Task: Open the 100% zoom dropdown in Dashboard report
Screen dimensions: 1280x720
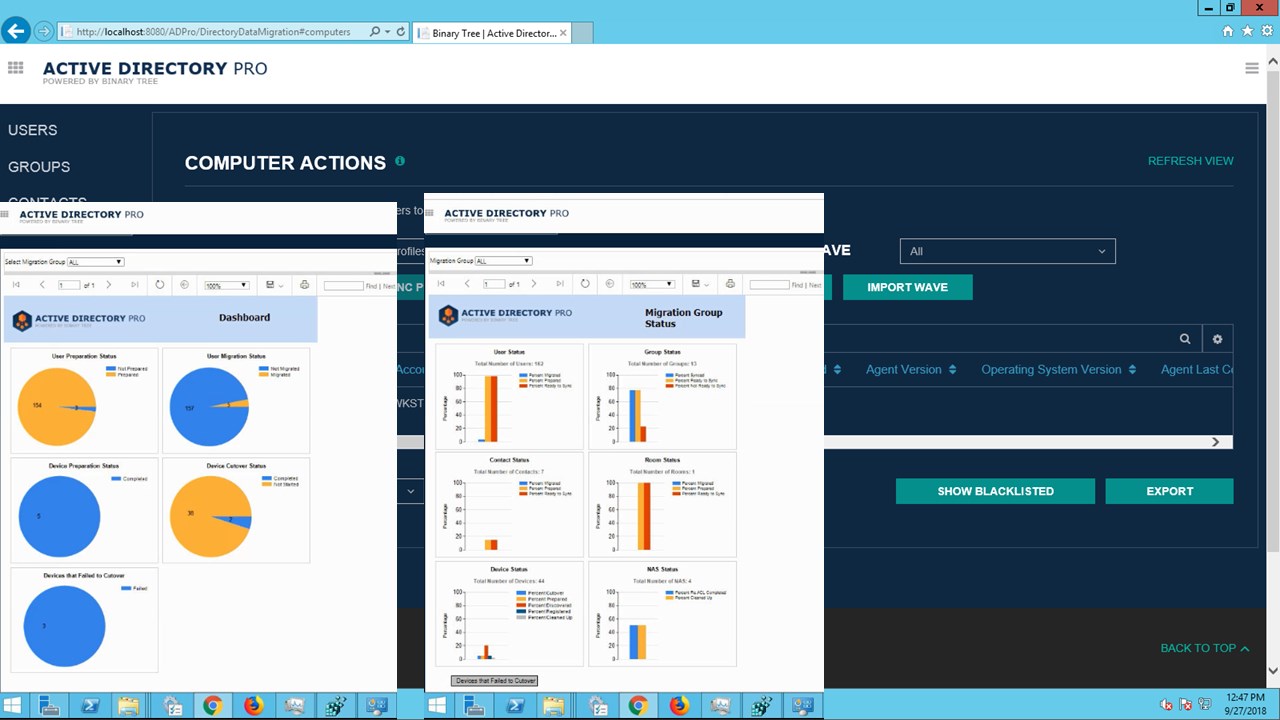Action: [x=227, y=285]
